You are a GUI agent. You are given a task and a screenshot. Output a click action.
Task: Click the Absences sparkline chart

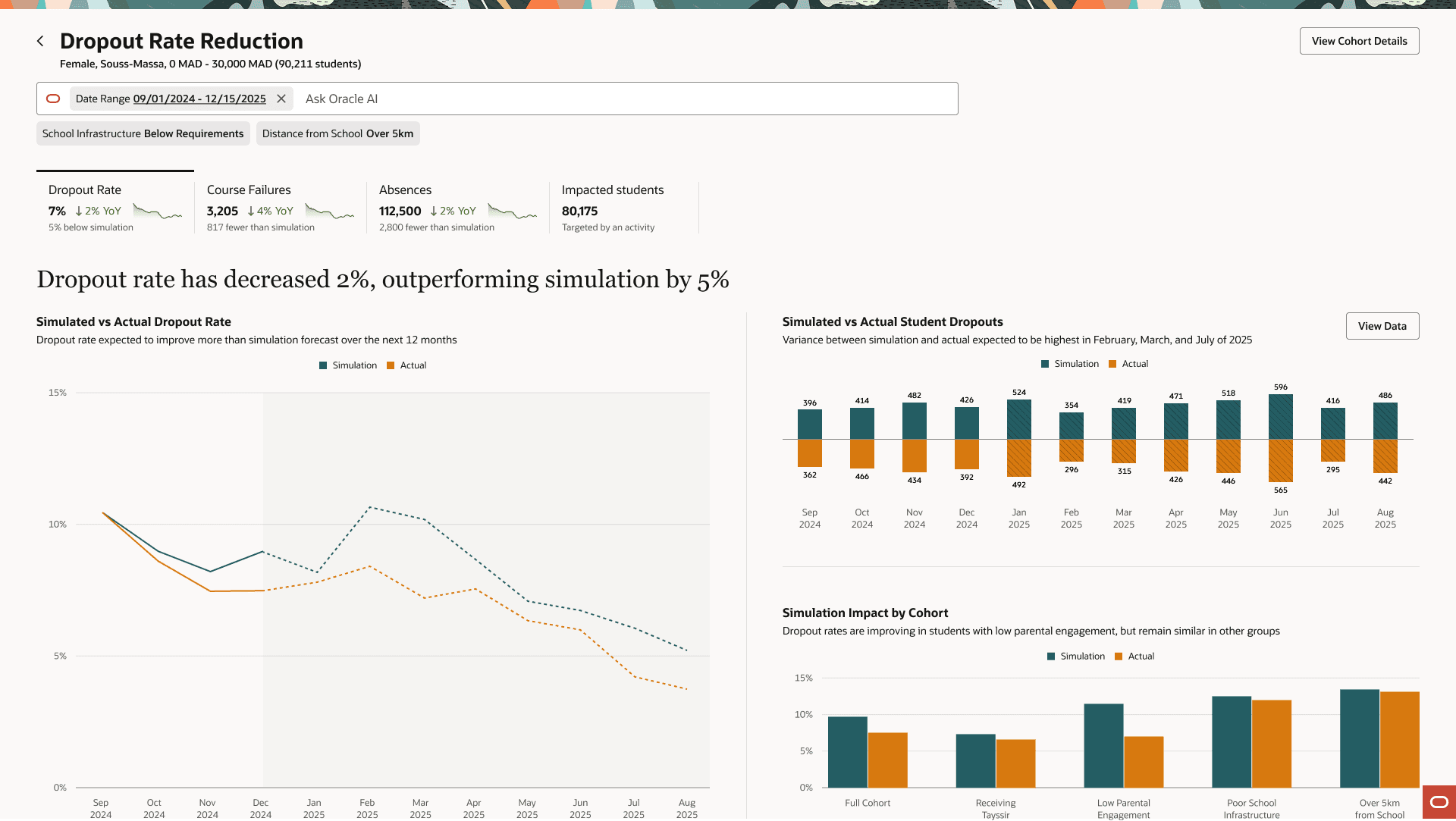pyautogui.click(x=513, y=212)
